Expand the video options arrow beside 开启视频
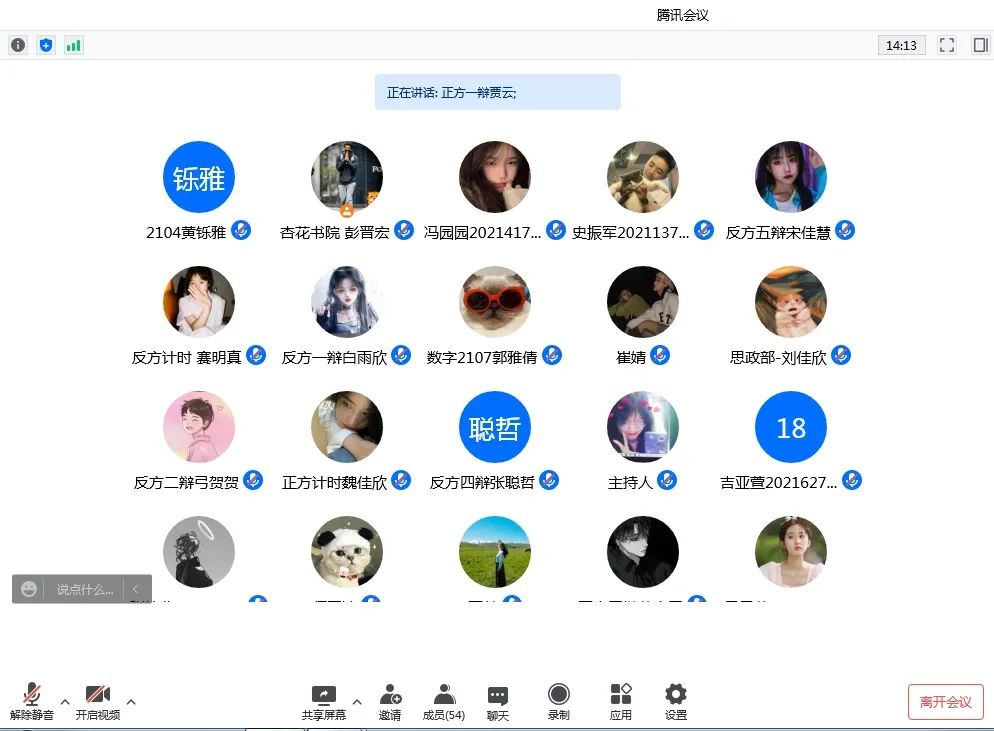 (131, 702)
